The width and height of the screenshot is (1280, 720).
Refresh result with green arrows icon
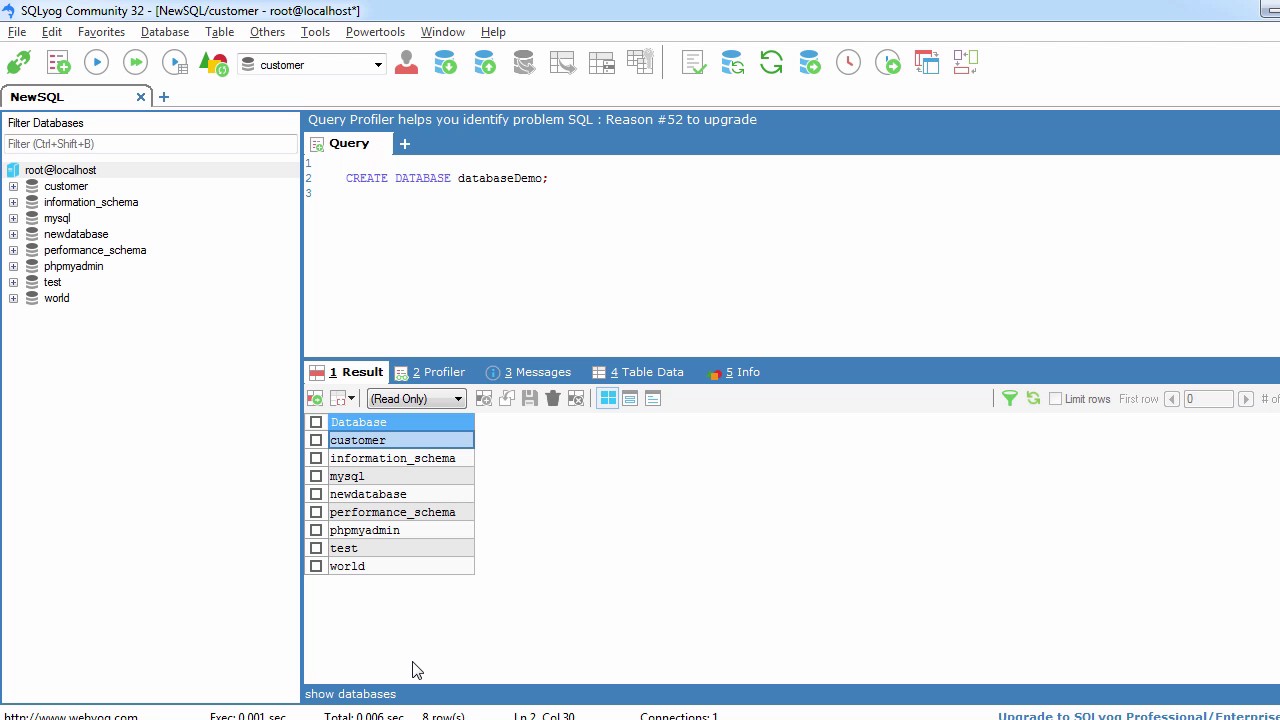point(1033,399)
